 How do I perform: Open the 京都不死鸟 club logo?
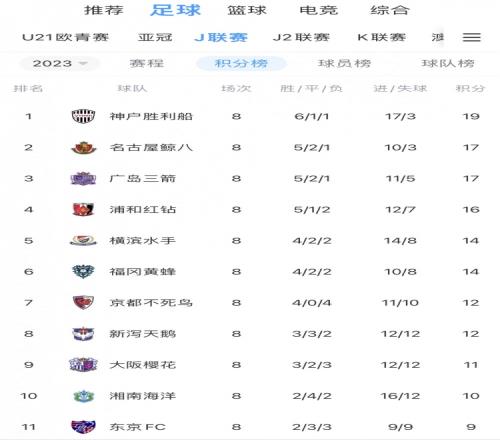83,302
